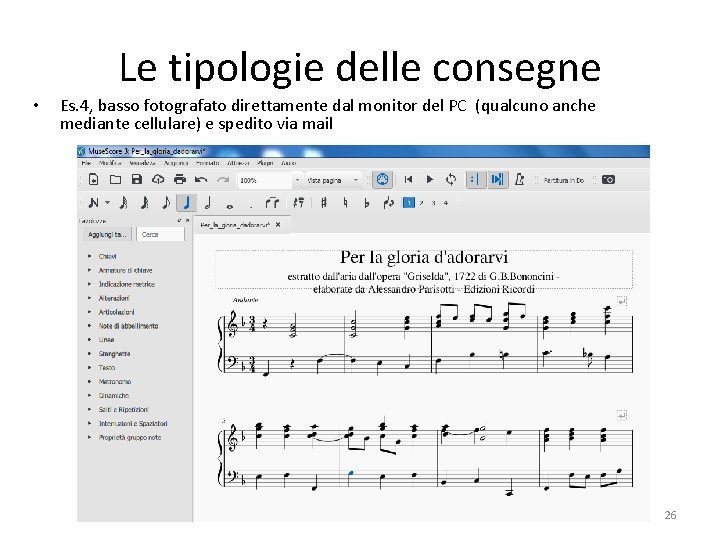Toggle note input mode (N) icon

point(94,202)
